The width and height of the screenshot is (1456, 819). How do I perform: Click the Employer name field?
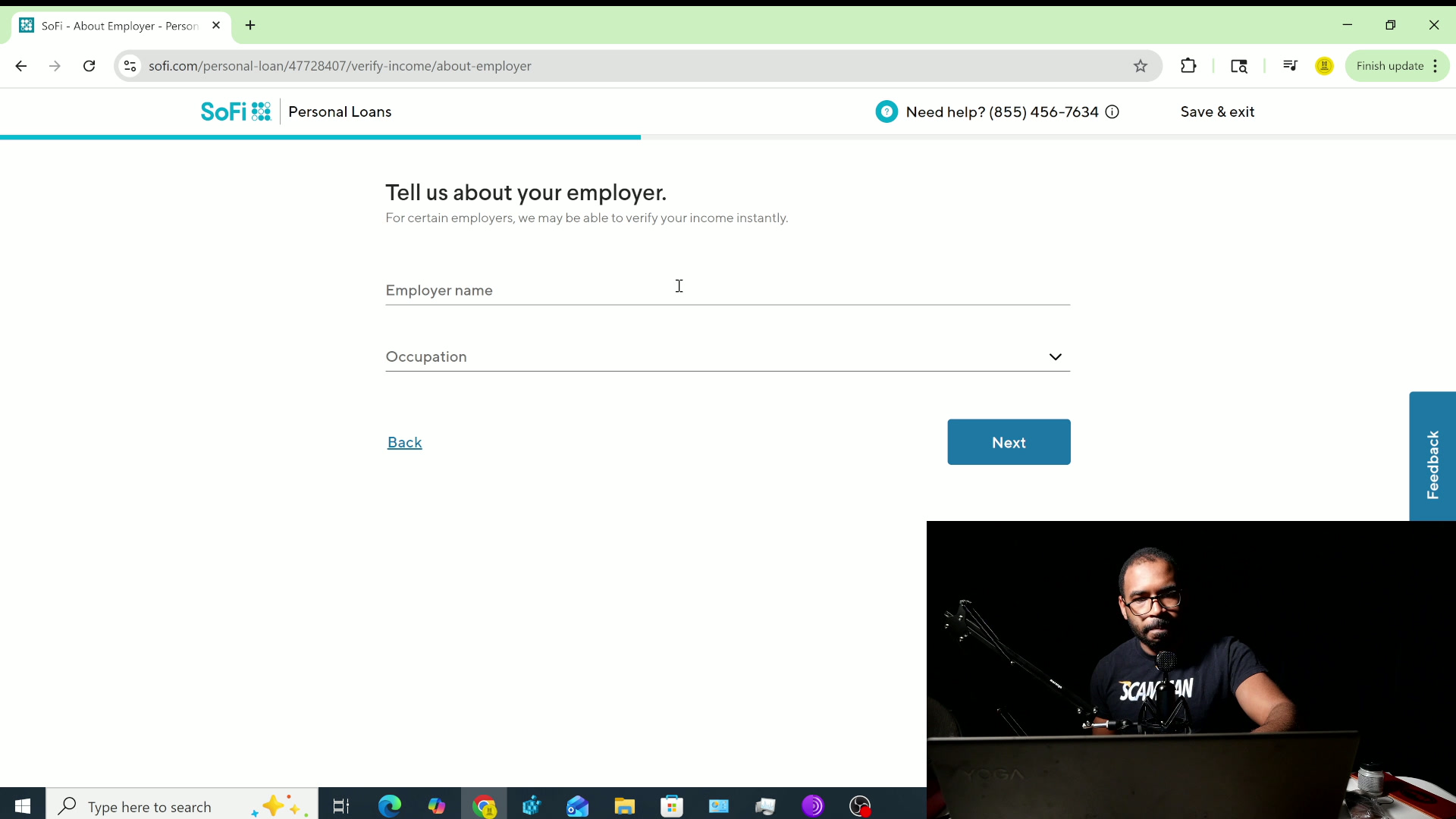[727, 290]
